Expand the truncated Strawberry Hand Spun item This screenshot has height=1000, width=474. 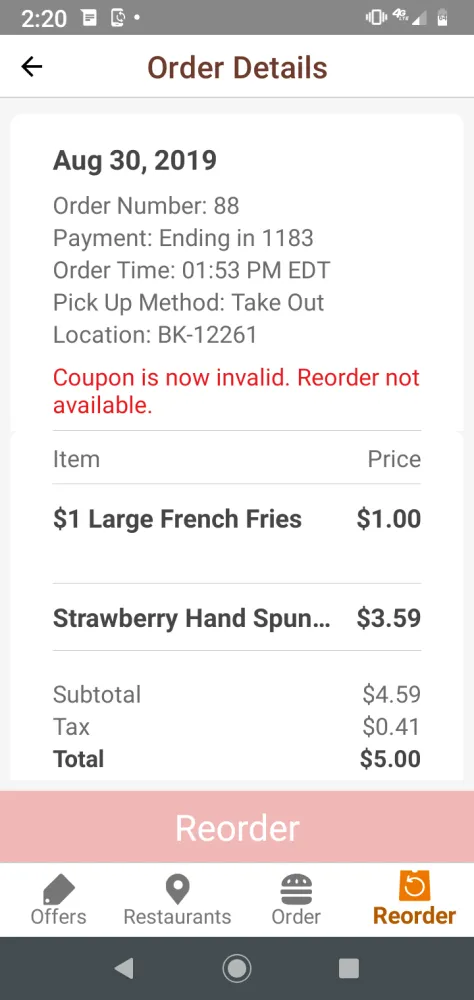pos(191,617)
